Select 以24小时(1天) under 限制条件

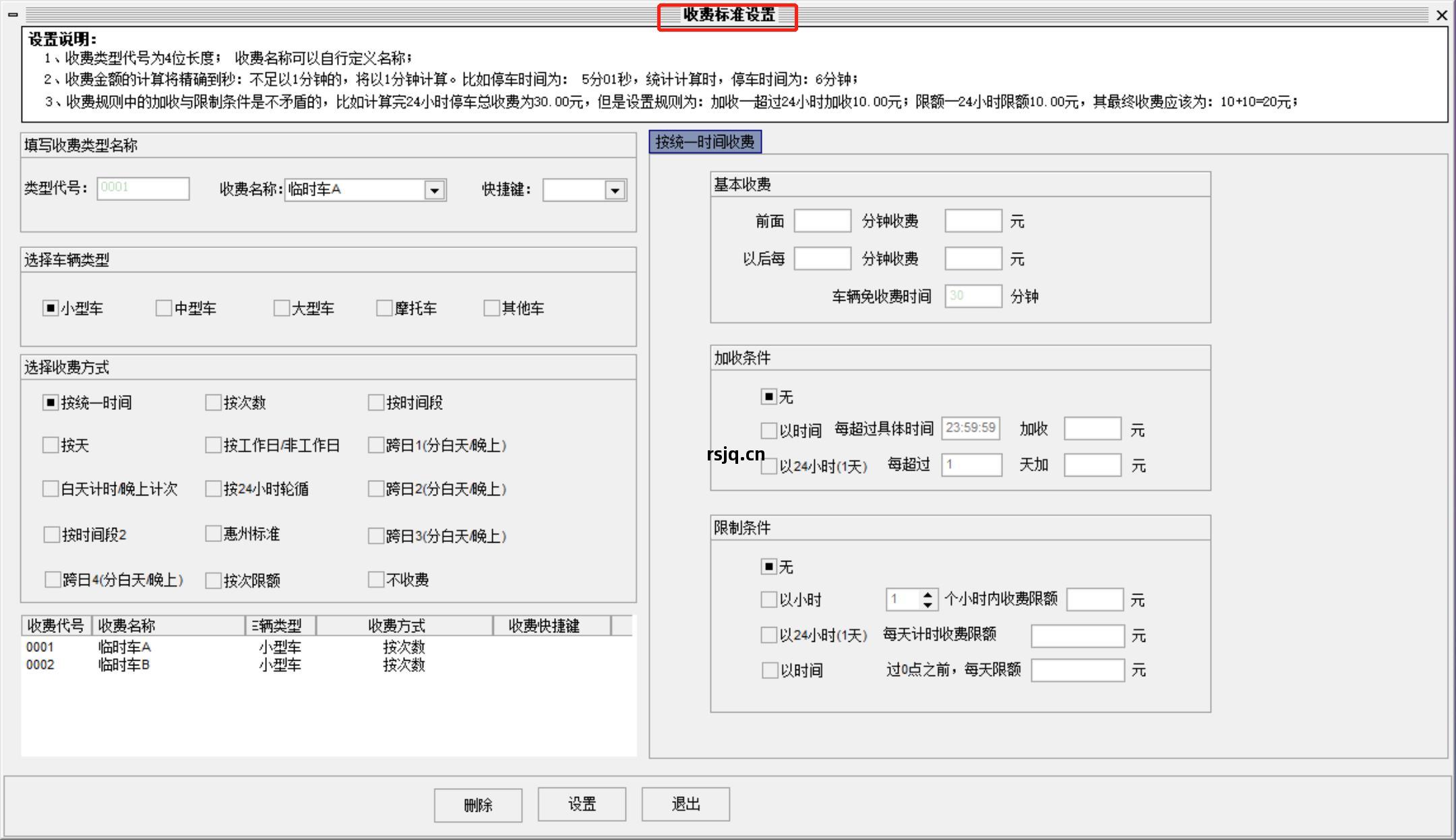click(x=768, y=634)
